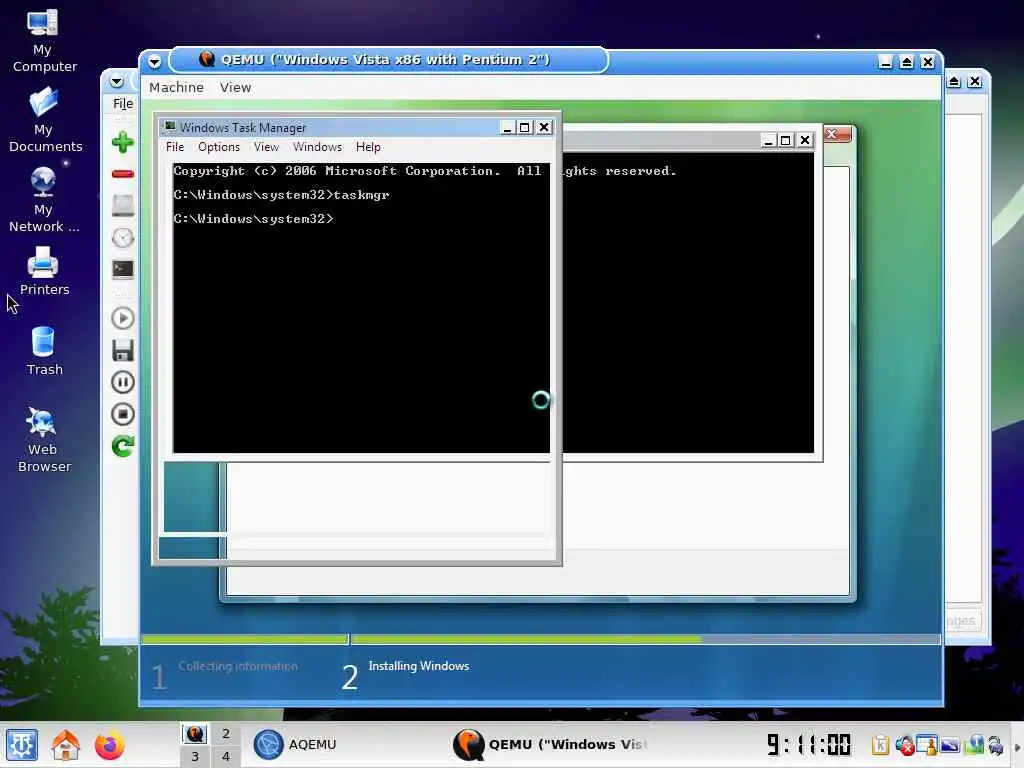Stop the VM with the stop icon
The image size is (1024, 768).
(123, 414)
